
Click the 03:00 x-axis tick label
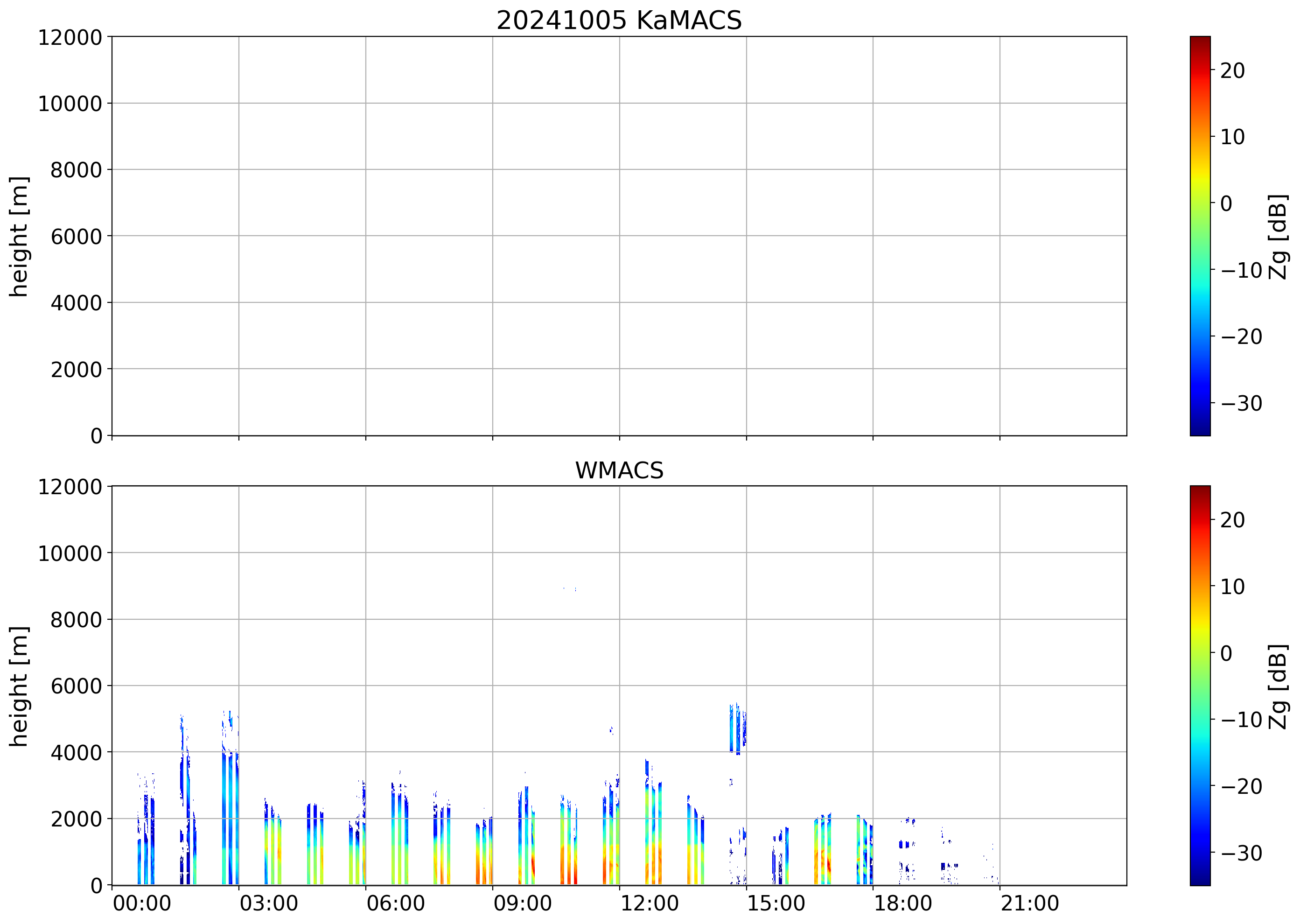point(268,903)
